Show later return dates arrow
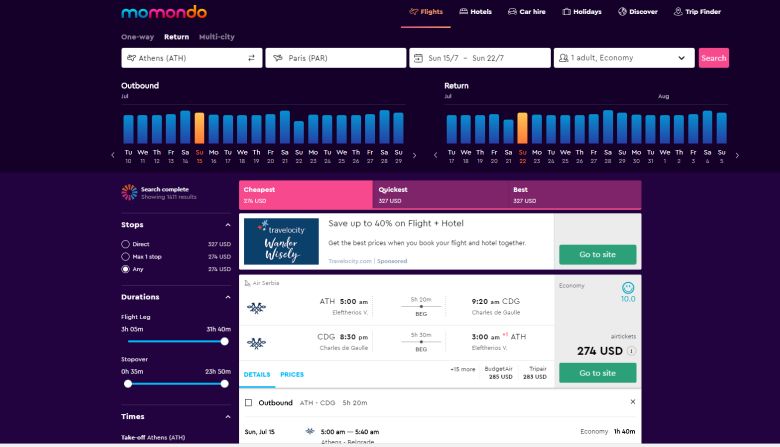The width and height of the screenshot is (780, 447). [737, 155]
